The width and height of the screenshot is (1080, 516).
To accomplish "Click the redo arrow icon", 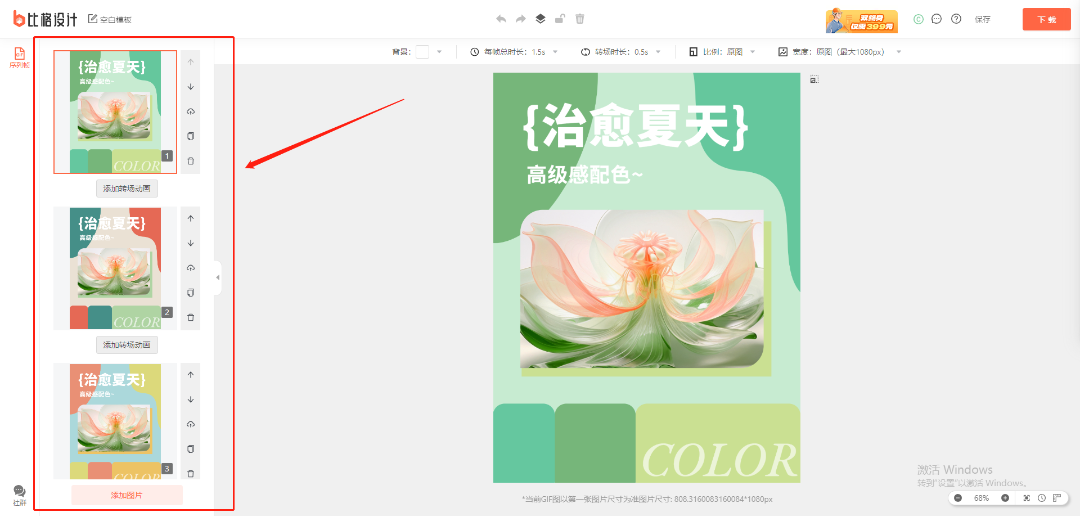I will pyautogui.click(x=520, y=19).
